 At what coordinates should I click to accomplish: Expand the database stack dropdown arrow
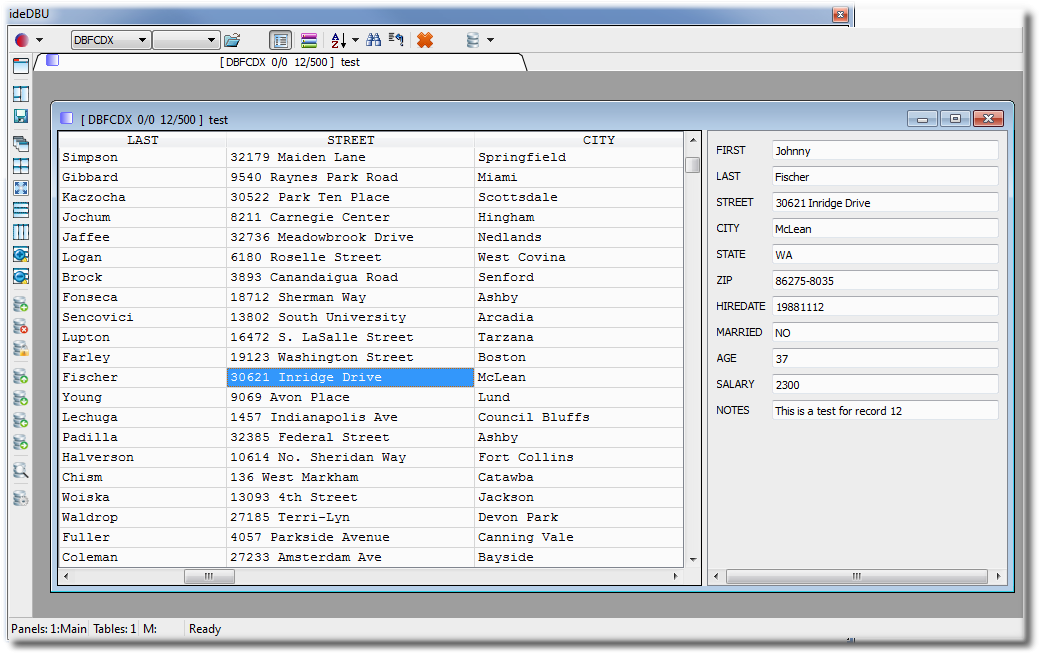(x=490, y=41)
